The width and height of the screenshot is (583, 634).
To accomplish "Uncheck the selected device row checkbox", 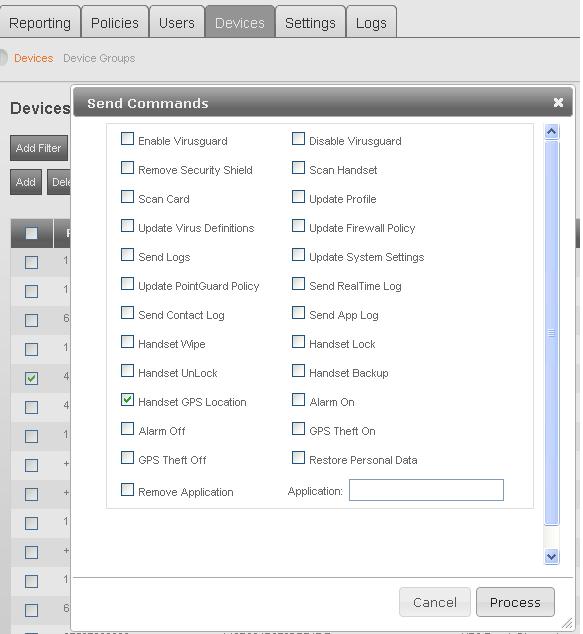I will pos(32,378).
